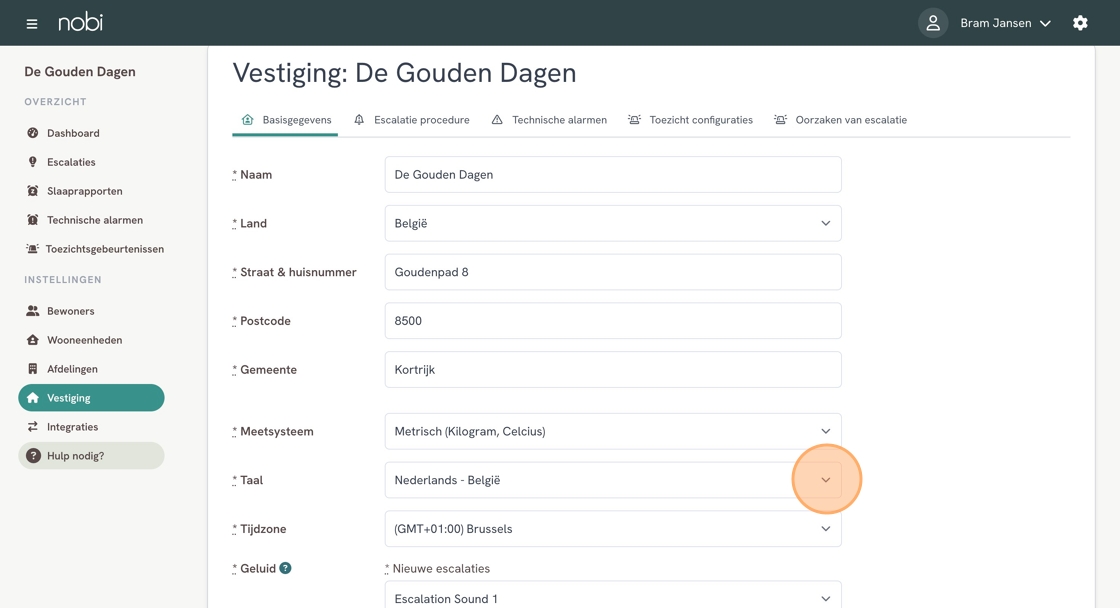This screenshot has width=1120, height=608.
Task: Go to Escalaties in sidebar
Action: (71, 162)
